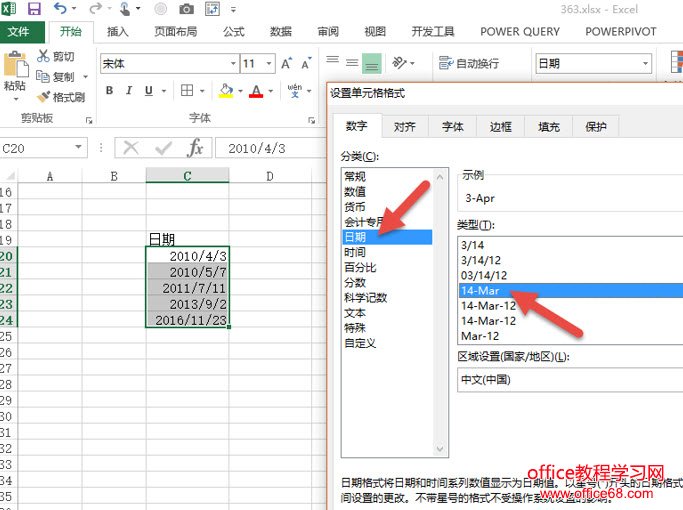683x510 pixels.
Task: Open the clipboard group dialog launcher
Action: (x=89, y=120)
